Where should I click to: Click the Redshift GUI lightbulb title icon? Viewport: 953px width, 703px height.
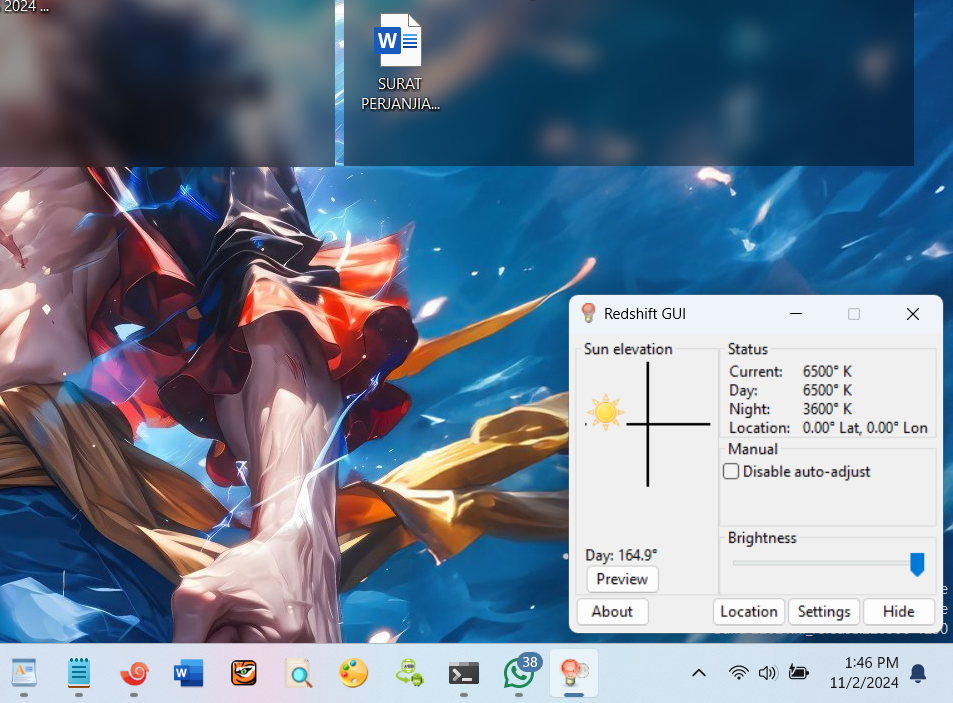point(588,313)
